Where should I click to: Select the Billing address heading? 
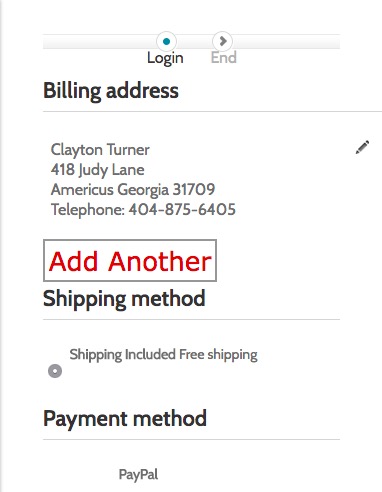(111, 91)
